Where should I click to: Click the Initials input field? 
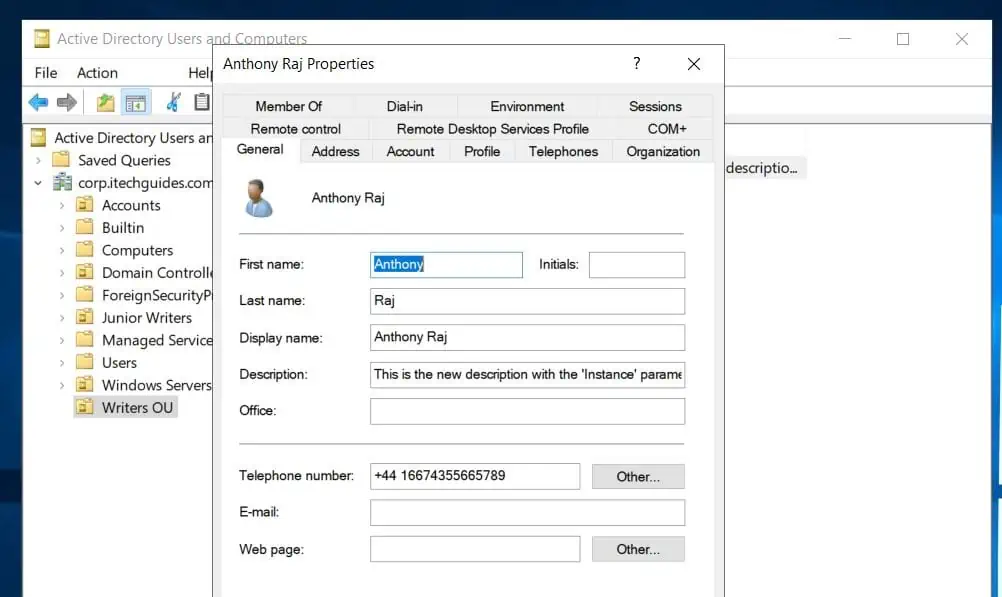636,265
